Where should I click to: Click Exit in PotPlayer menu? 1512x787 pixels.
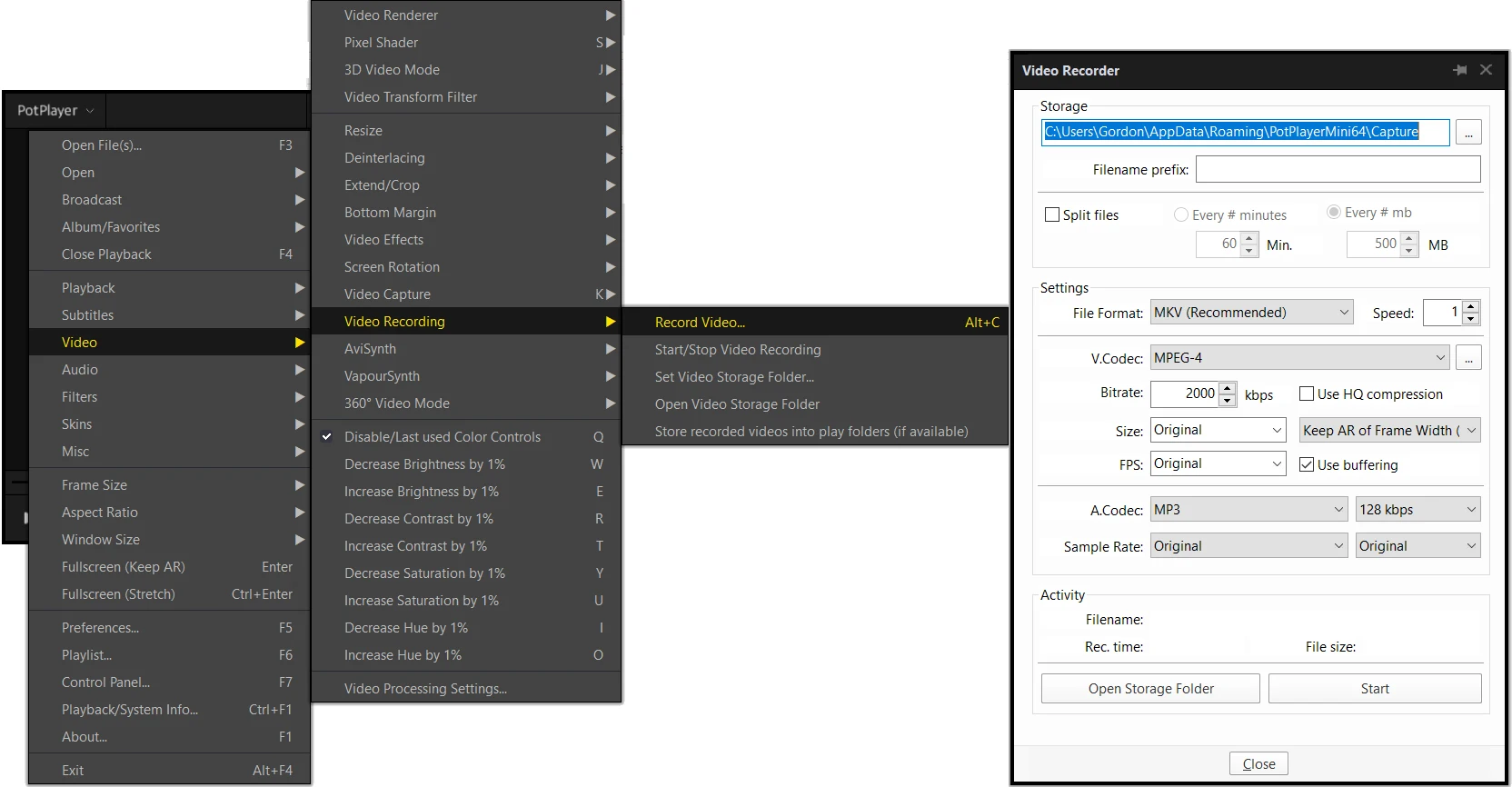[x=170, y=771]
